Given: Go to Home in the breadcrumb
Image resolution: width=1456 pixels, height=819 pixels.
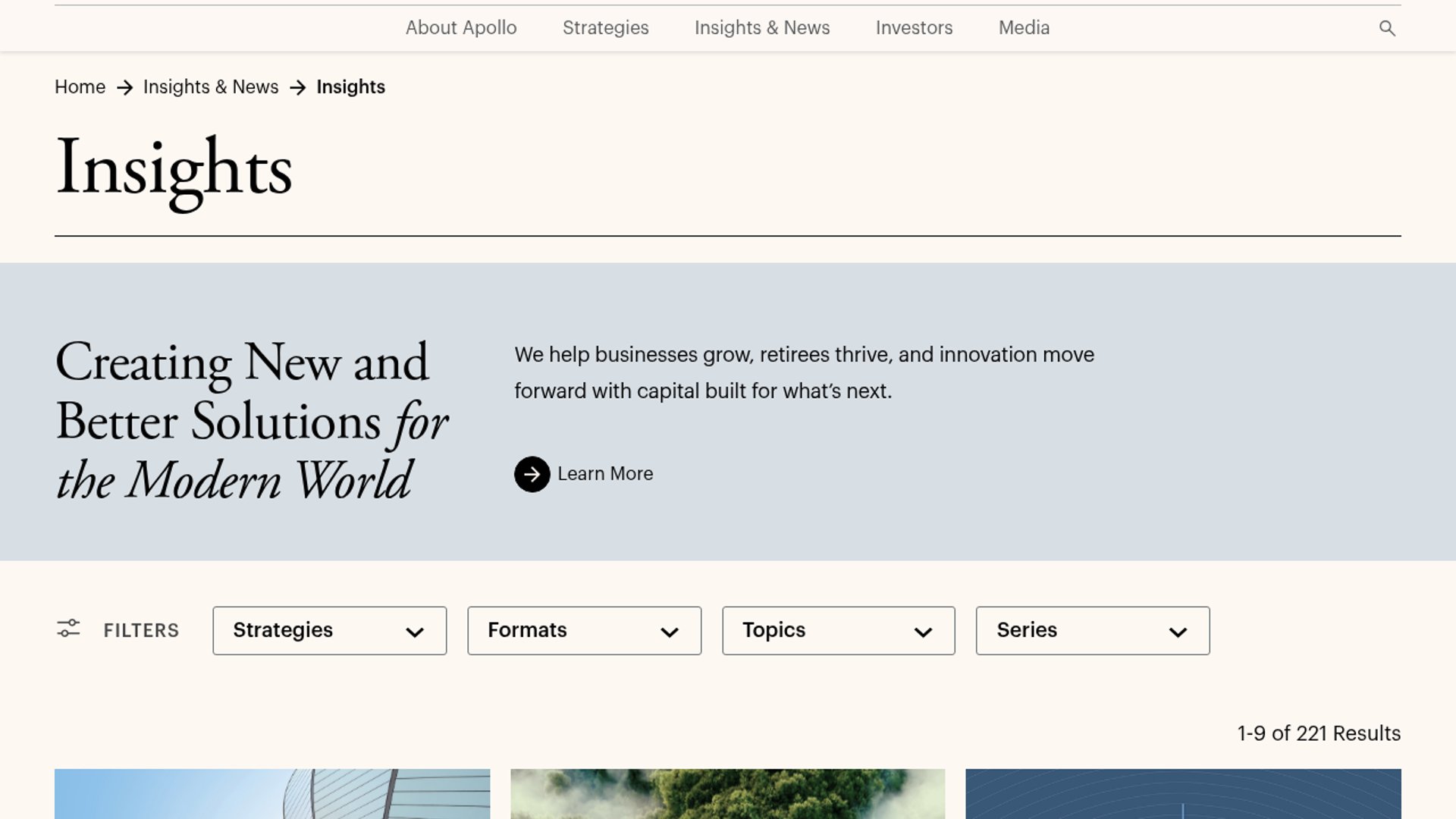Looking at the screenshot, I should point(80,87).
